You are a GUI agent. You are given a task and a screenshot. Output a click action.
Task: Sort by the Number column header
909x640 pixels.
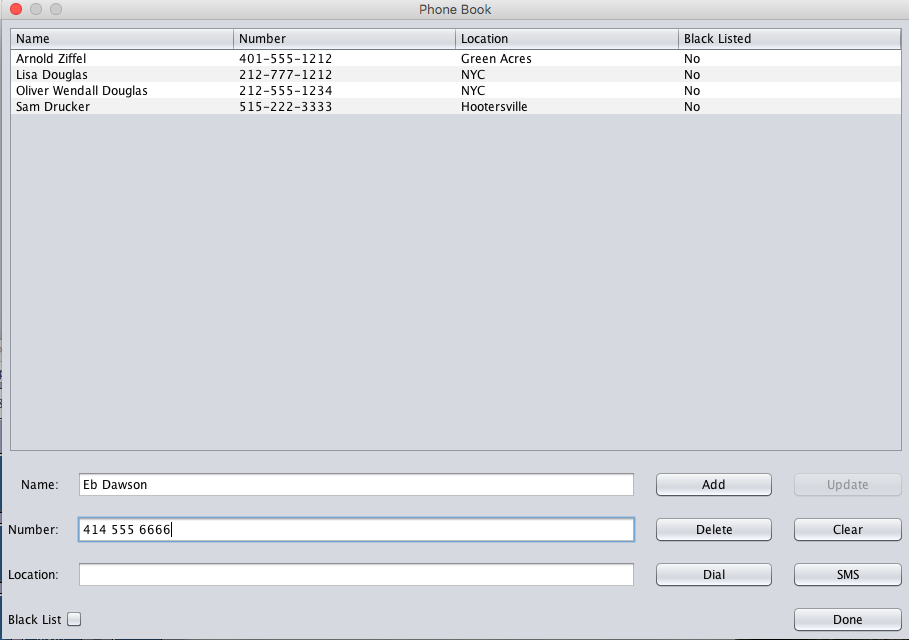(x=344, y=39)
